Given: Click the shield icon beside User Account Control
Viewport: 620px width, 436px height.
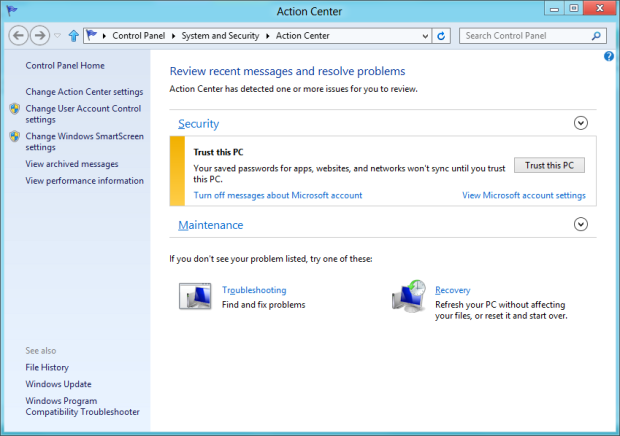Looking at the screenshot, I should [15, 108].
